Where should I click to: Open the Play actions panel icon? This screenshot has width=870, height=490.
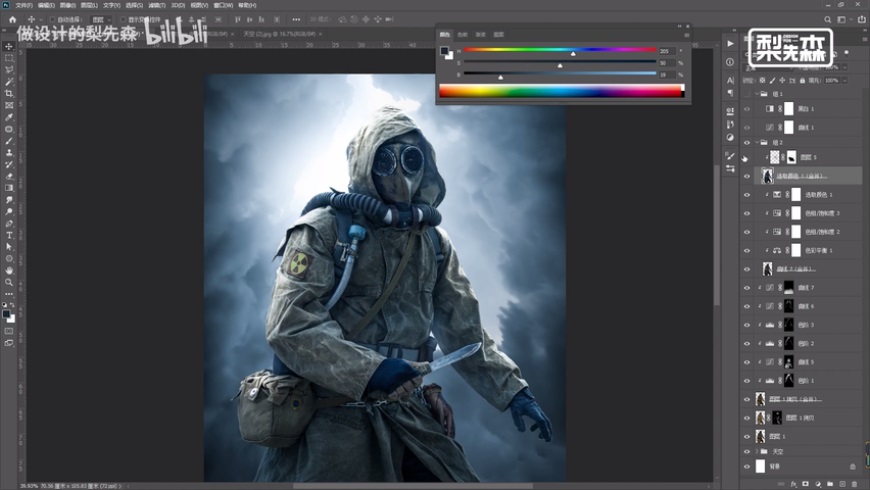point(730,44)
